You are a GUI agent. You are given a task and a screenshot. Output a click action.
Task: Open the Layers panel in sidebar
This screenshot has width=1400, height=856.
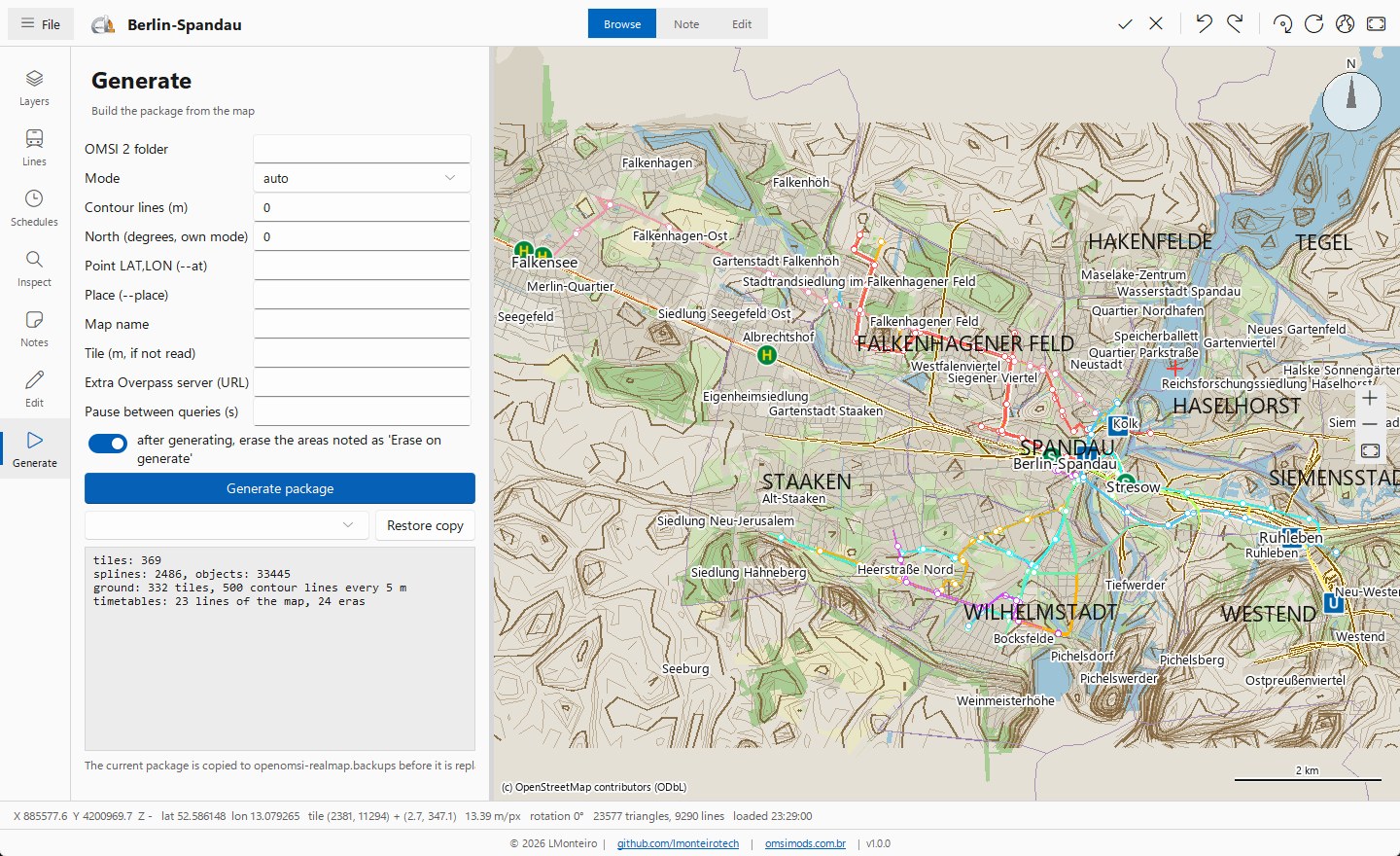[34, 88]
